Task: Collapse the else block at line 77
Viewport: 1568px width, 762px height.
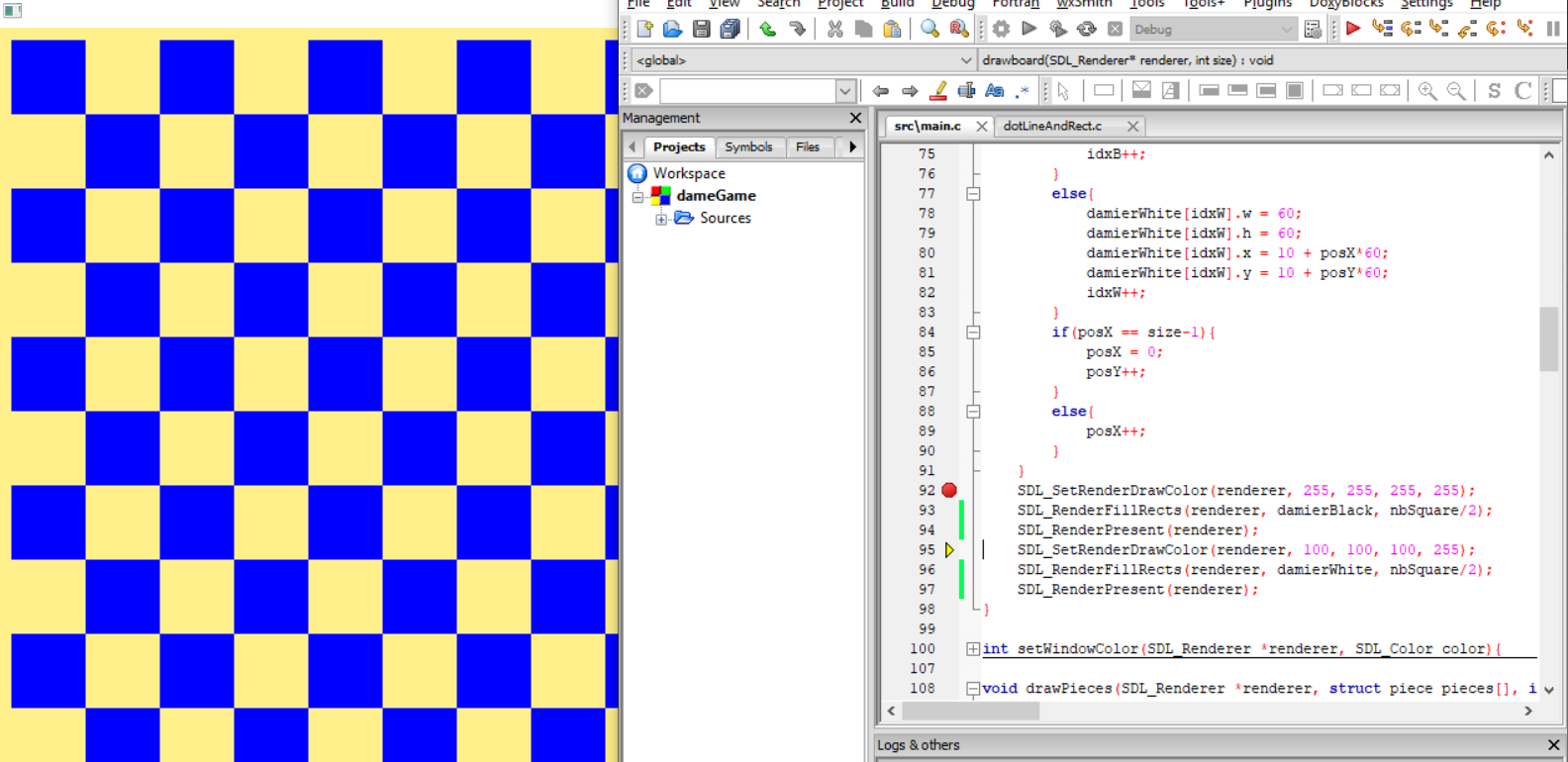Action: coord(974,194)
